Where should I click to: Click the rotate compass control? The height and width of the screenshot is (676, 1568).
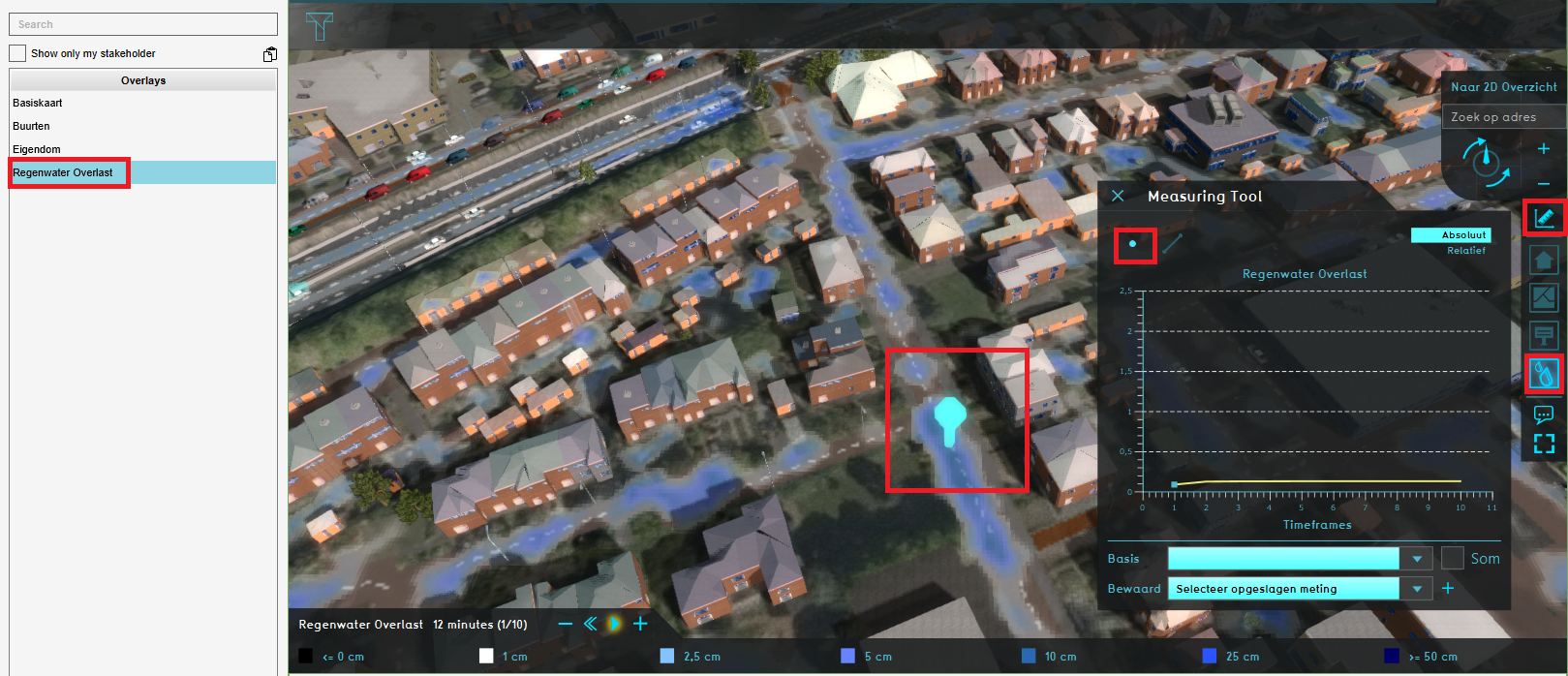click(x=1485, y=162)
